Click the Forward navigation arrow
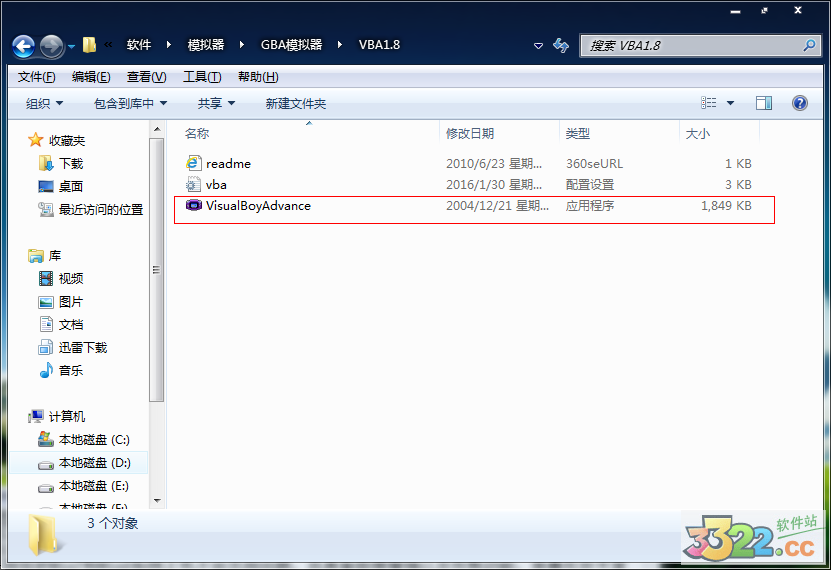831x570 pixels. point(51,47)
